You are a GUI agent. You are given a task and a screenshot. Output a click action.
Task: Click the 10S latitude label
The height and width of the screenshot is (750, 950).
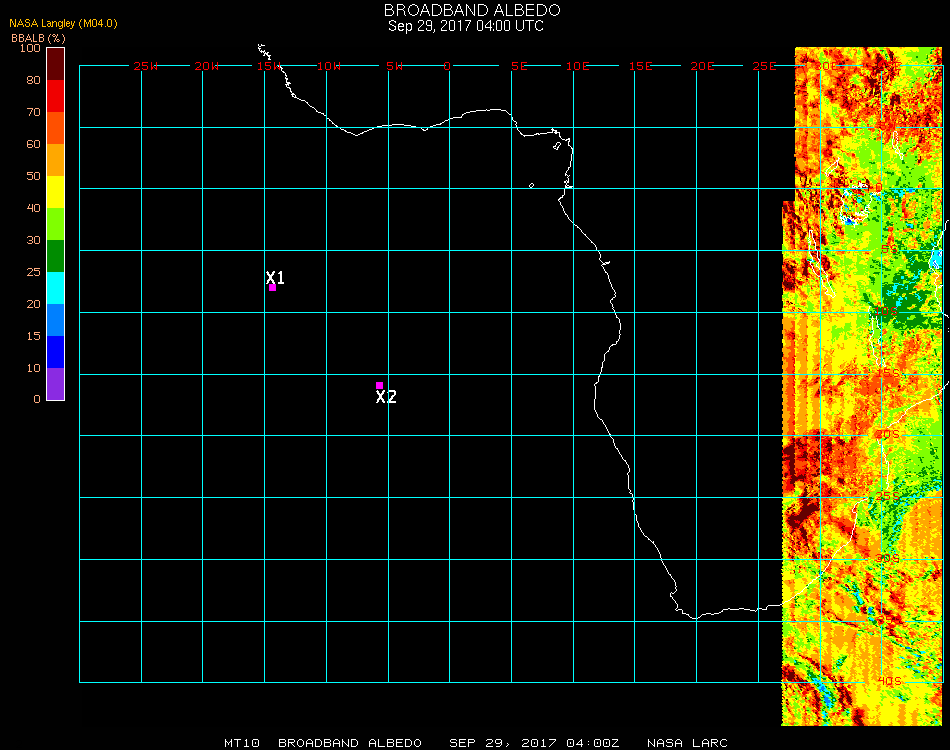coord(885,311)
